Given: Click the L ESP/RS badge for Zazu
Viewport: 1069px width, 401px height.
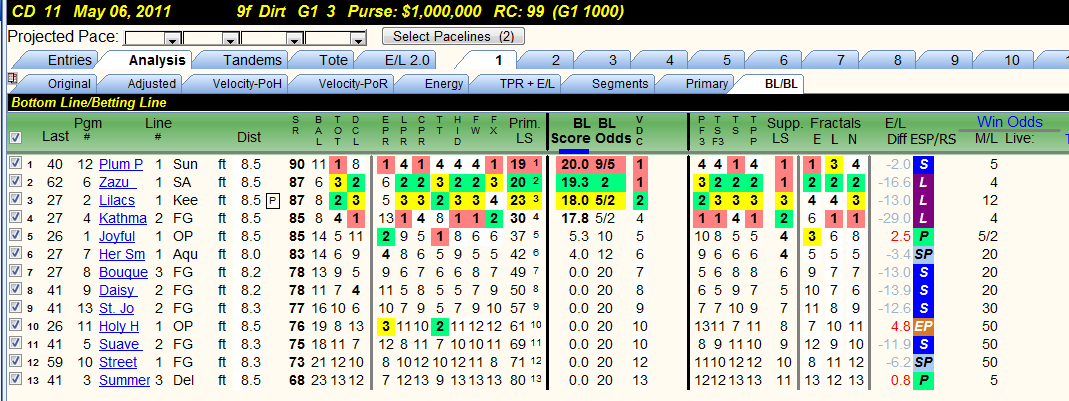Looking at the screenshot, I should click(x=924, y=182).
